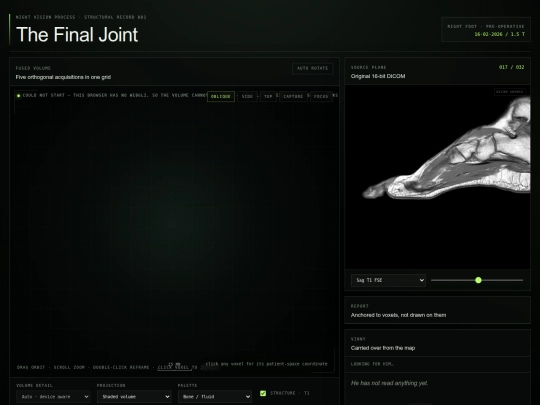Open the Palette dropdown showing Bone / fluid
This screenshot has width=540, height=405.
pyautogui.click(x=215, y=397)
